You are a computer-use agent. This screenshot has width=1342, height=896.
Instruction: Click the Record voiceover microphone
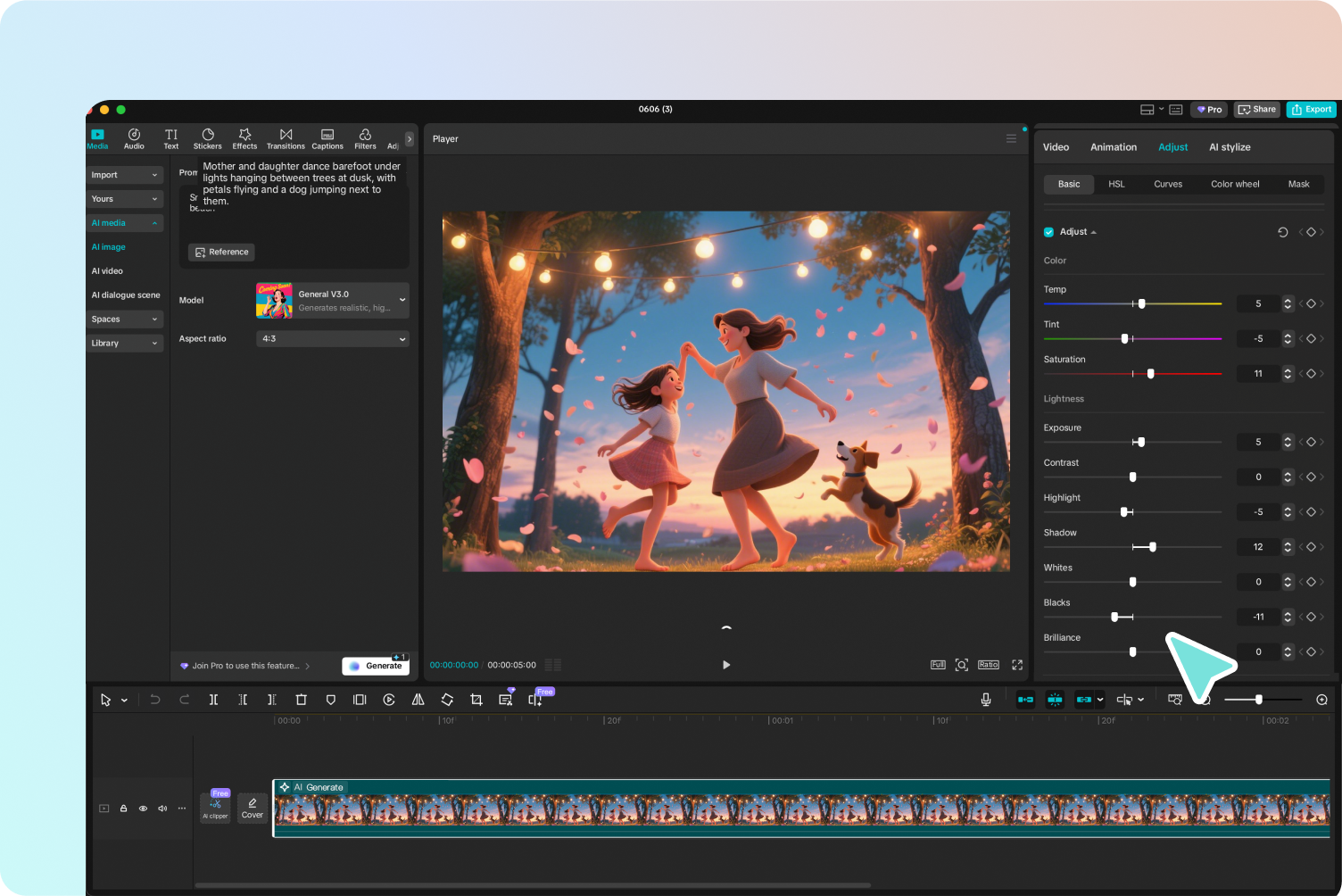(x=986, y=700)
